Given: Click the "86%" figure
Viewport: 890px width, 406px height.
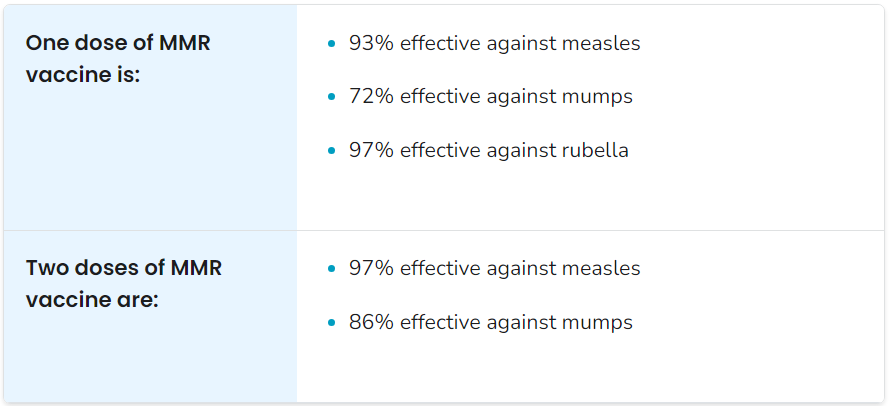Looking at the screenshot, I should point(371,322).
